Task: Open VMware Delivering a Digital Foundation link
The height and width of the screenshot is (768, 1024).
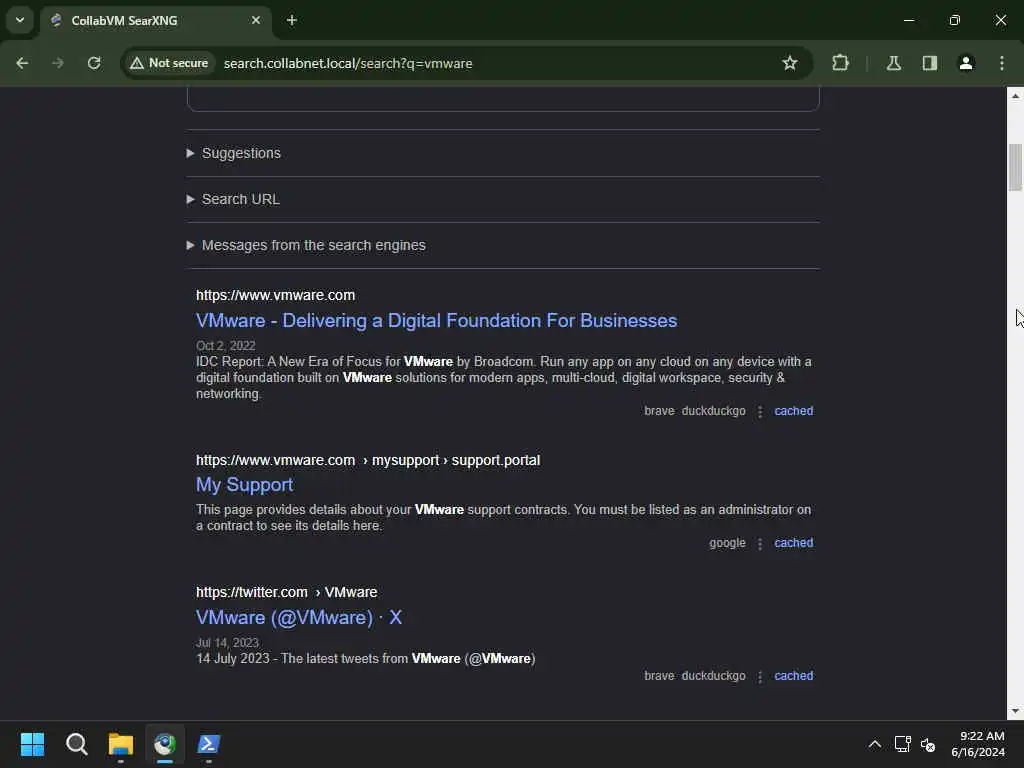Action: pos(436,321)
